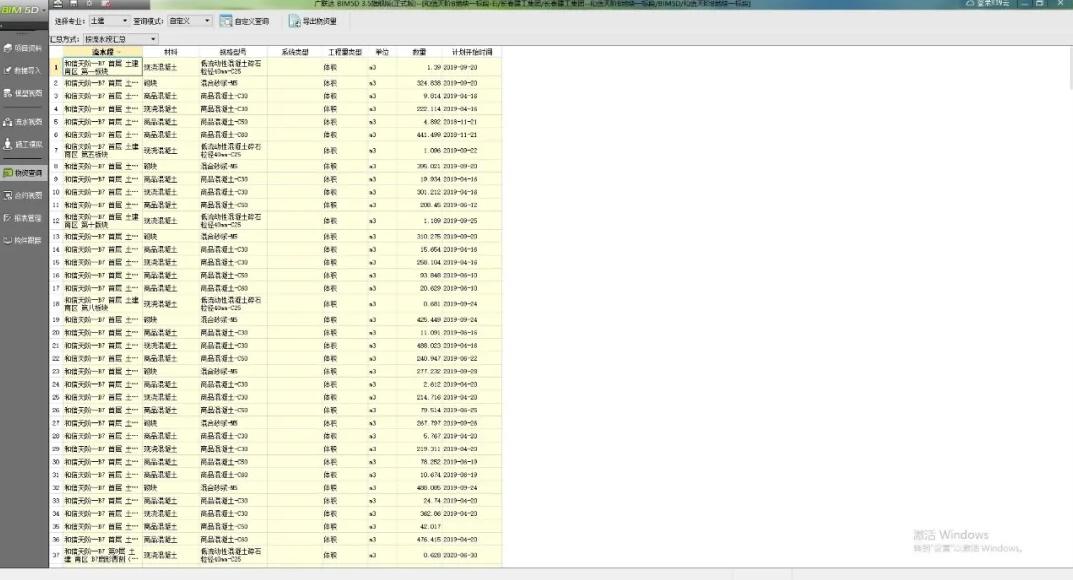Viewport: 1073px width, 580px height.
Task: Click 规格型号 cell in row 12
Action: pos(233,221)
